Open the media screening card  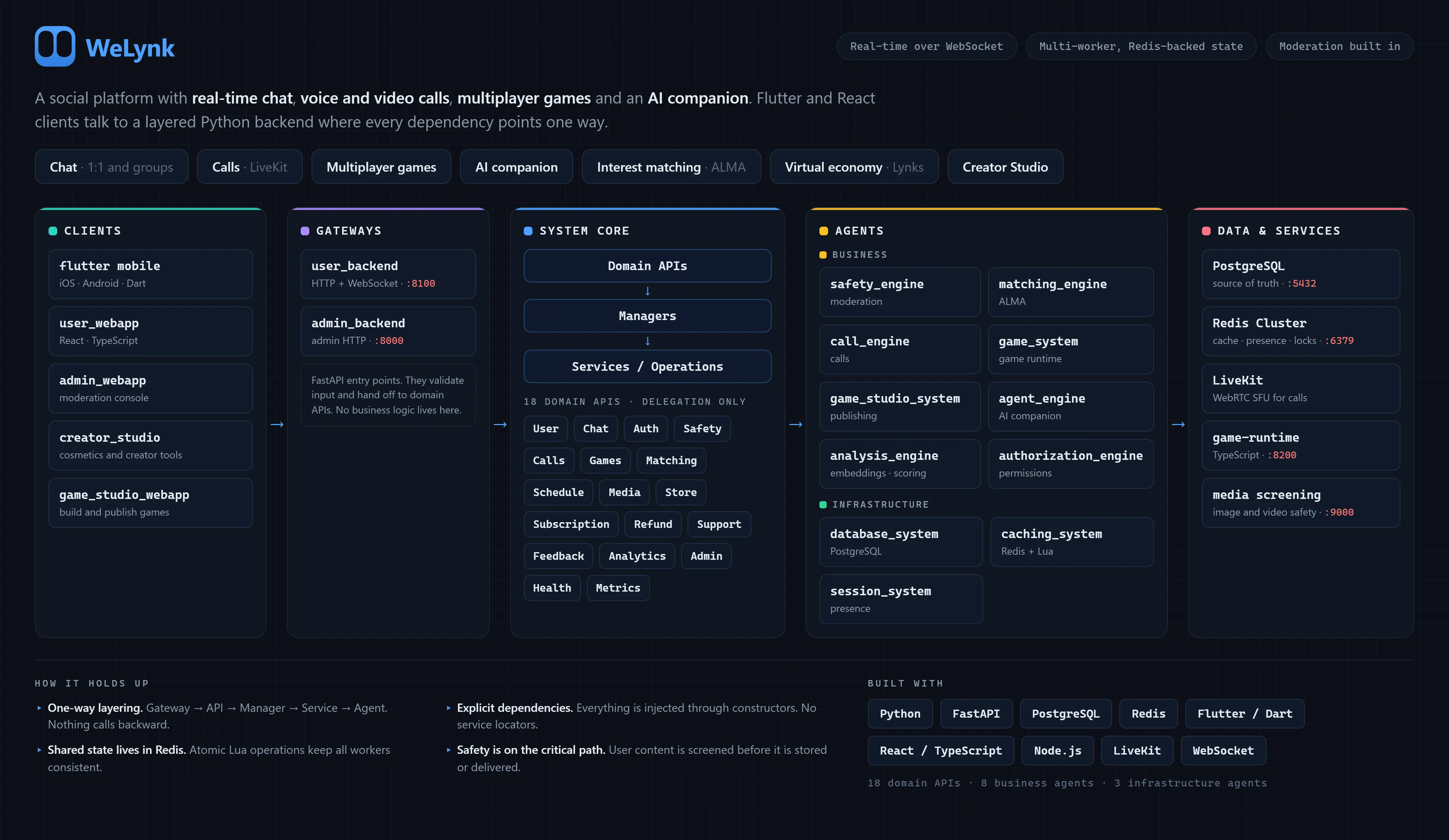point(1300,503)
